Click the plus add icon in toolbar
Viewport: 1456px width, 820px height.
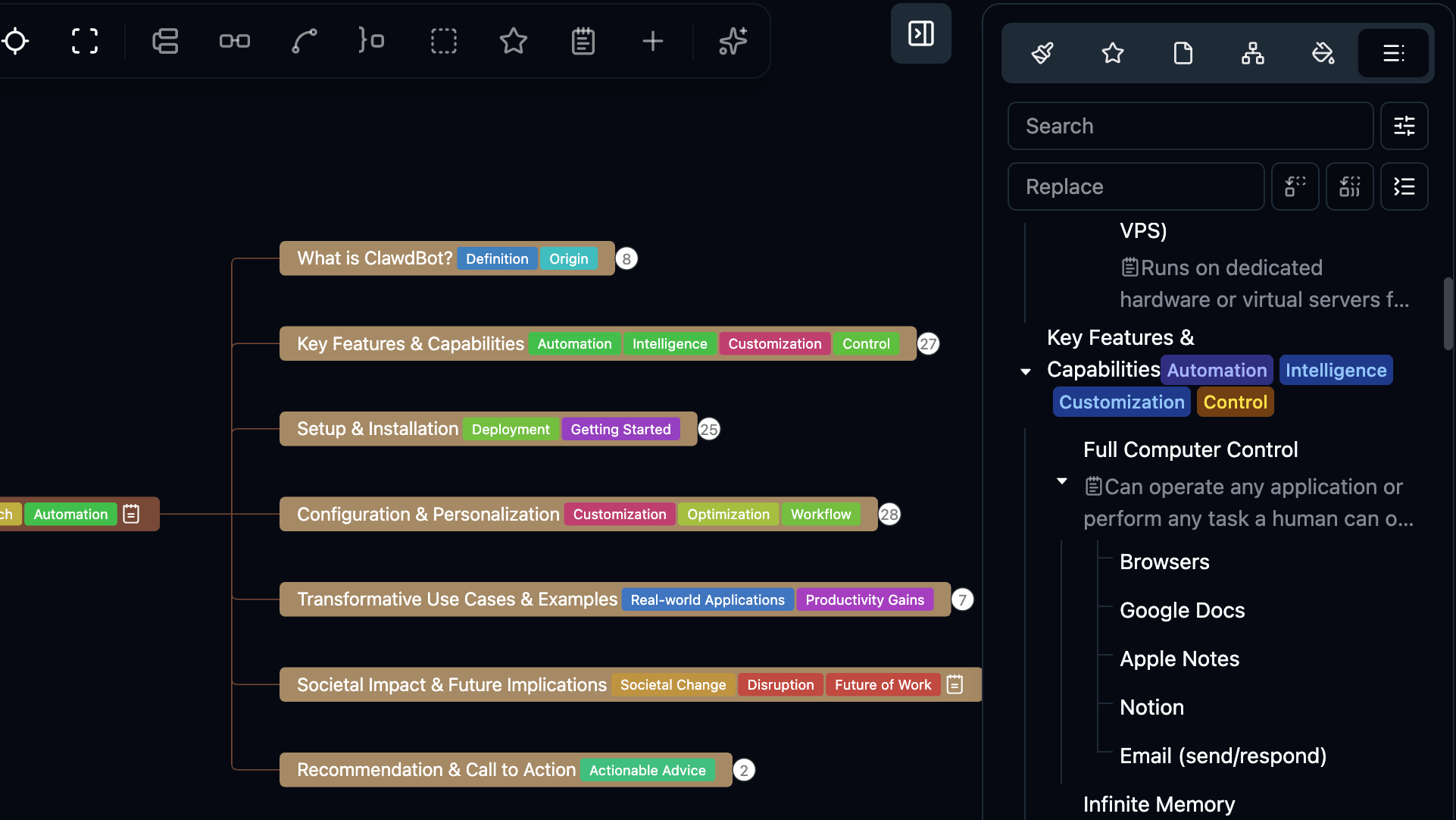(652, 41)
